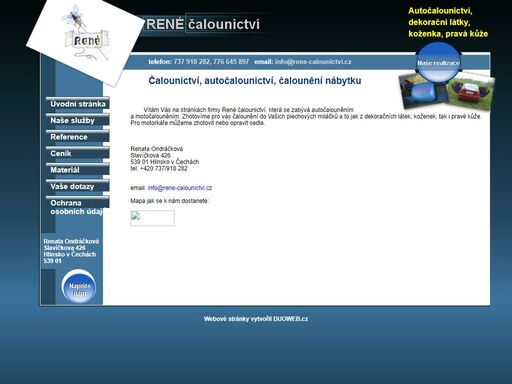The height and width of the screenshot is (384, 512).
Task: Click Renata Ondráčková name in main content
Action: (157, 149)
